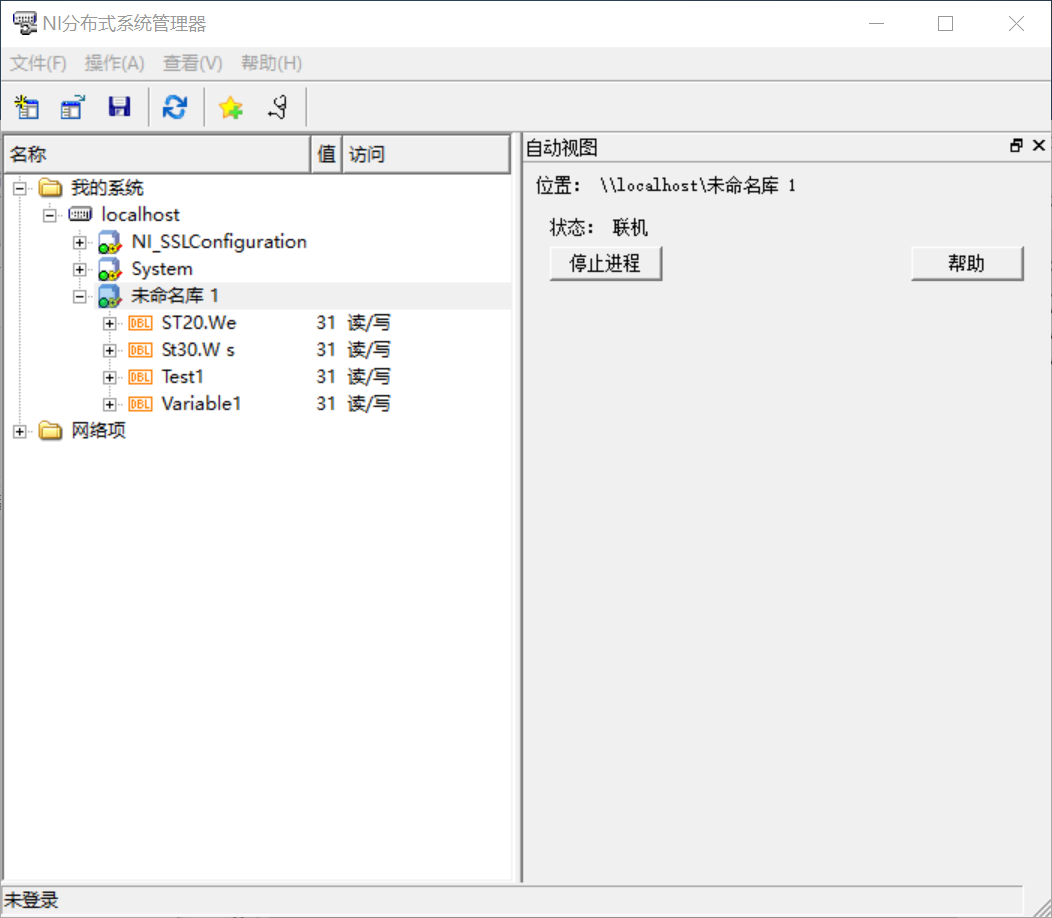This screenshot has width=1052, height=918.
Task: Close the 自动视图 panel
Action: 1039,146
